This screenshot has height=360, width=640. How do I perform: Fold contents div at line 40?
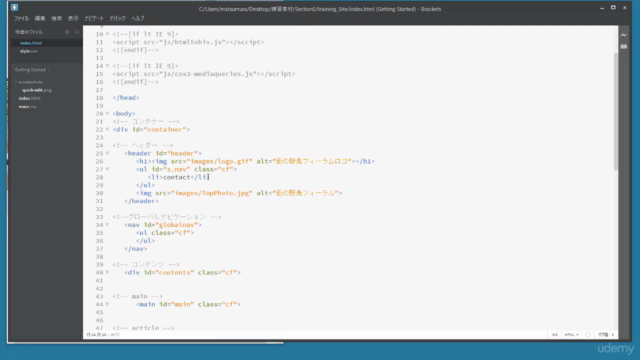pos(107,273)
